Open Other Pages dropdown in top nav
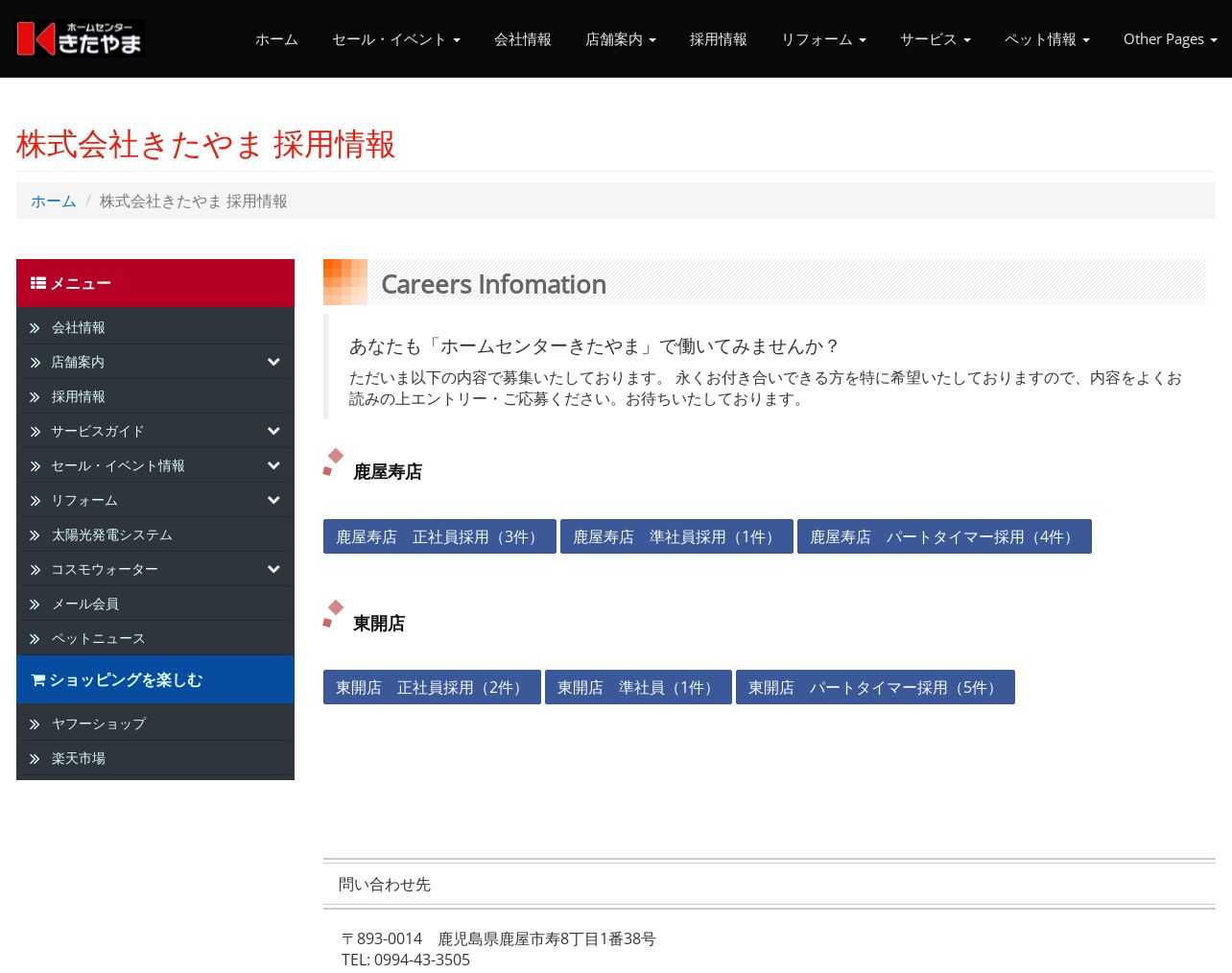Image resolution: width=1232 pixels, height=973 pixels. click(1170, 39)
